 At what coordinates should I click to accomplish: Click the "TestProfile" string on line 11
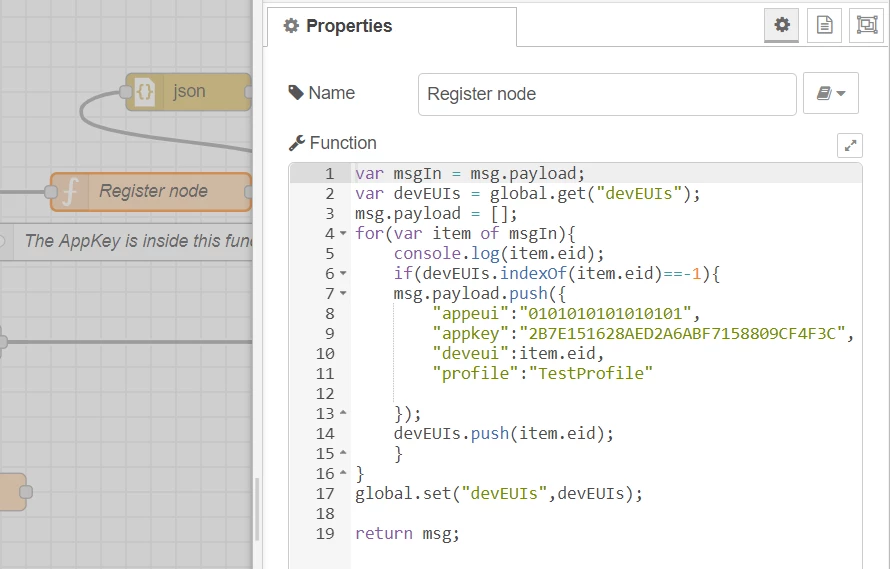tap(590, 373)
